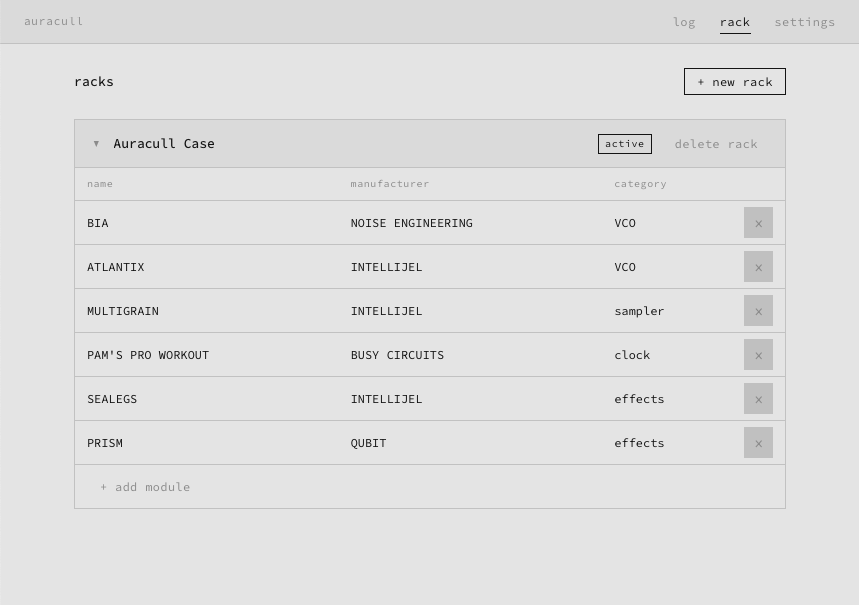Toggle the active rack badge
Viewport: 859px width, 605px height.
coord(624,144)
